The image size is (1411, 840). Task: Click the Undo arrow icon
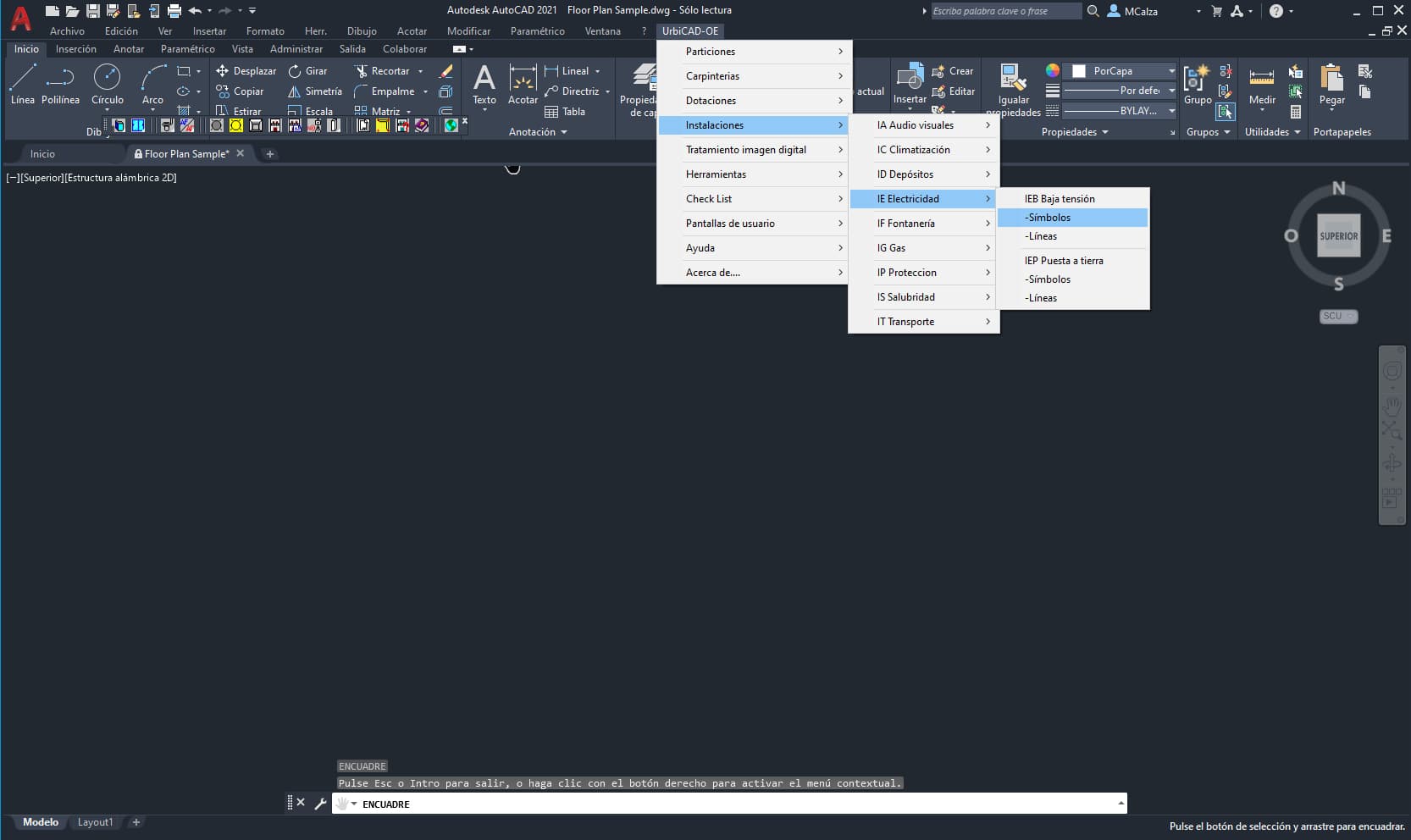point(195,11)
